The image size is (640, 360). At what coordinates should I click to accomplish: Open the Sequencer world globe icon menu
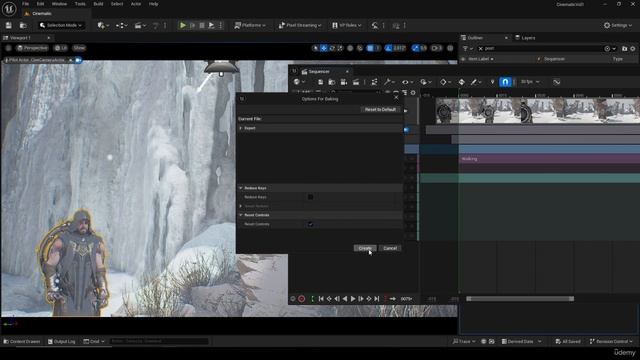tap(299, 82)
